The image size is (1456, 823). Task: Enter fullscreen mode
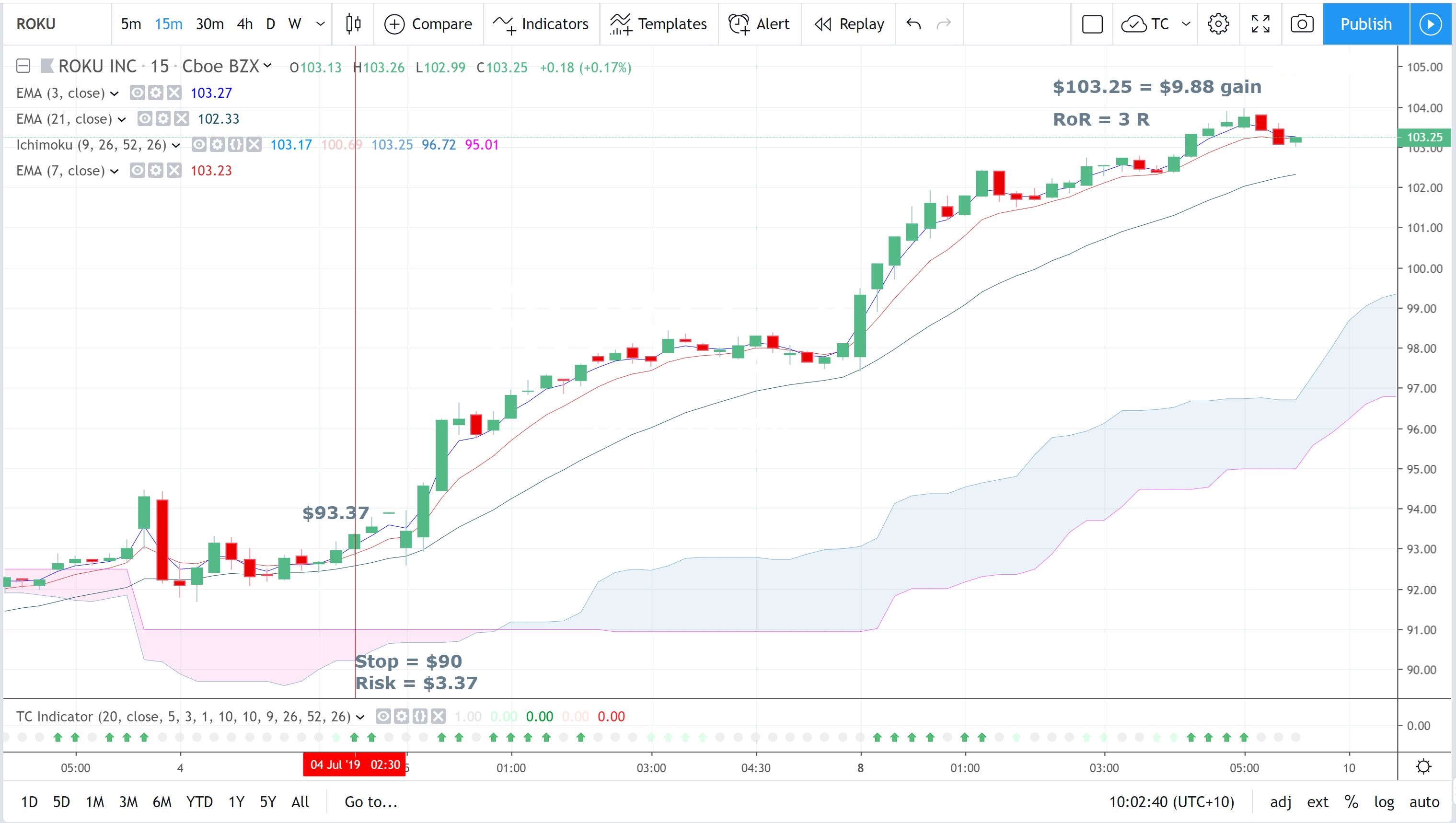coord(1260,24)
